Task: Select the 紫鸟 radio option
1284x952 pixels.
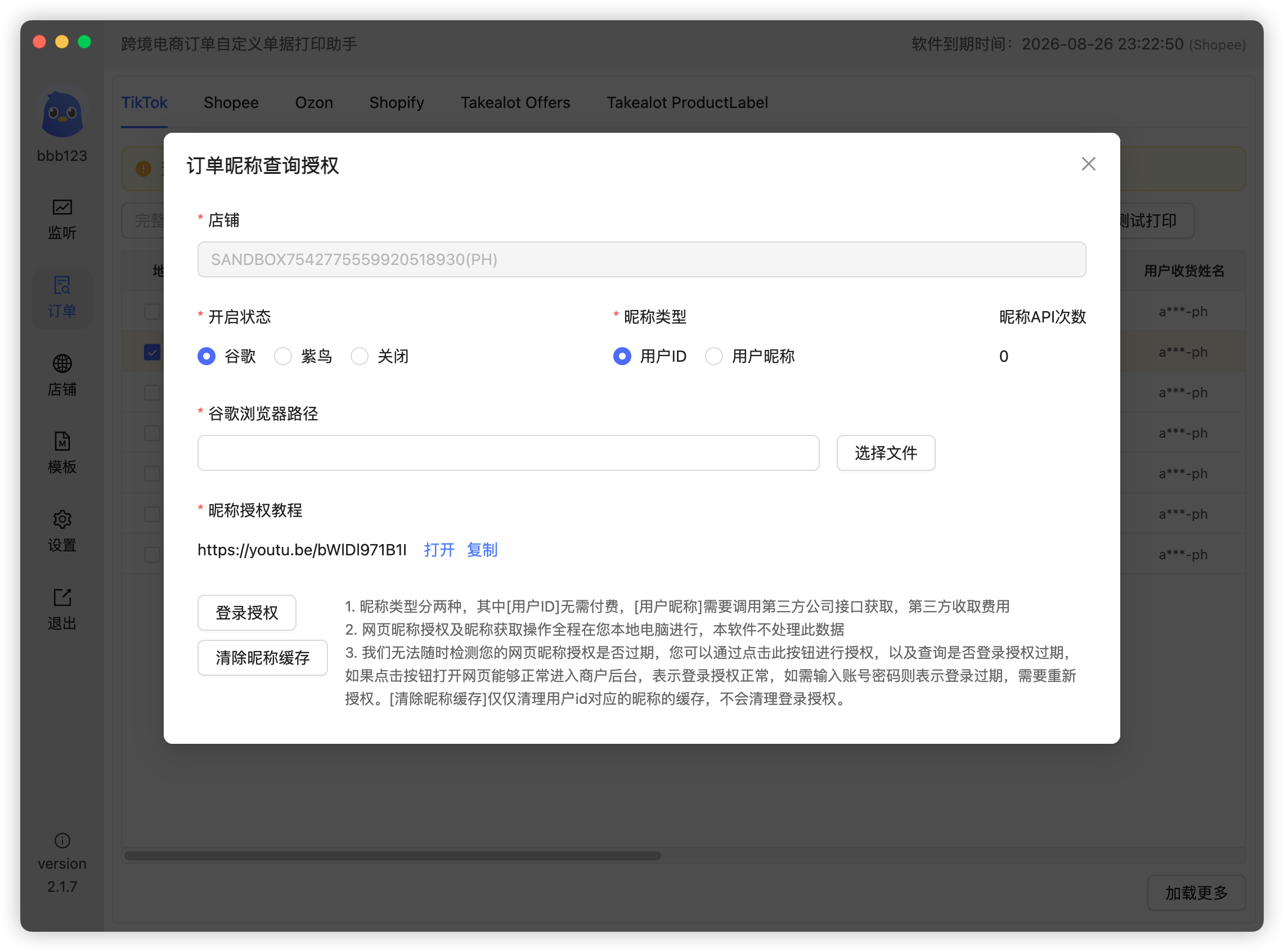Action: pyautogui.click(x=282, y=356)
